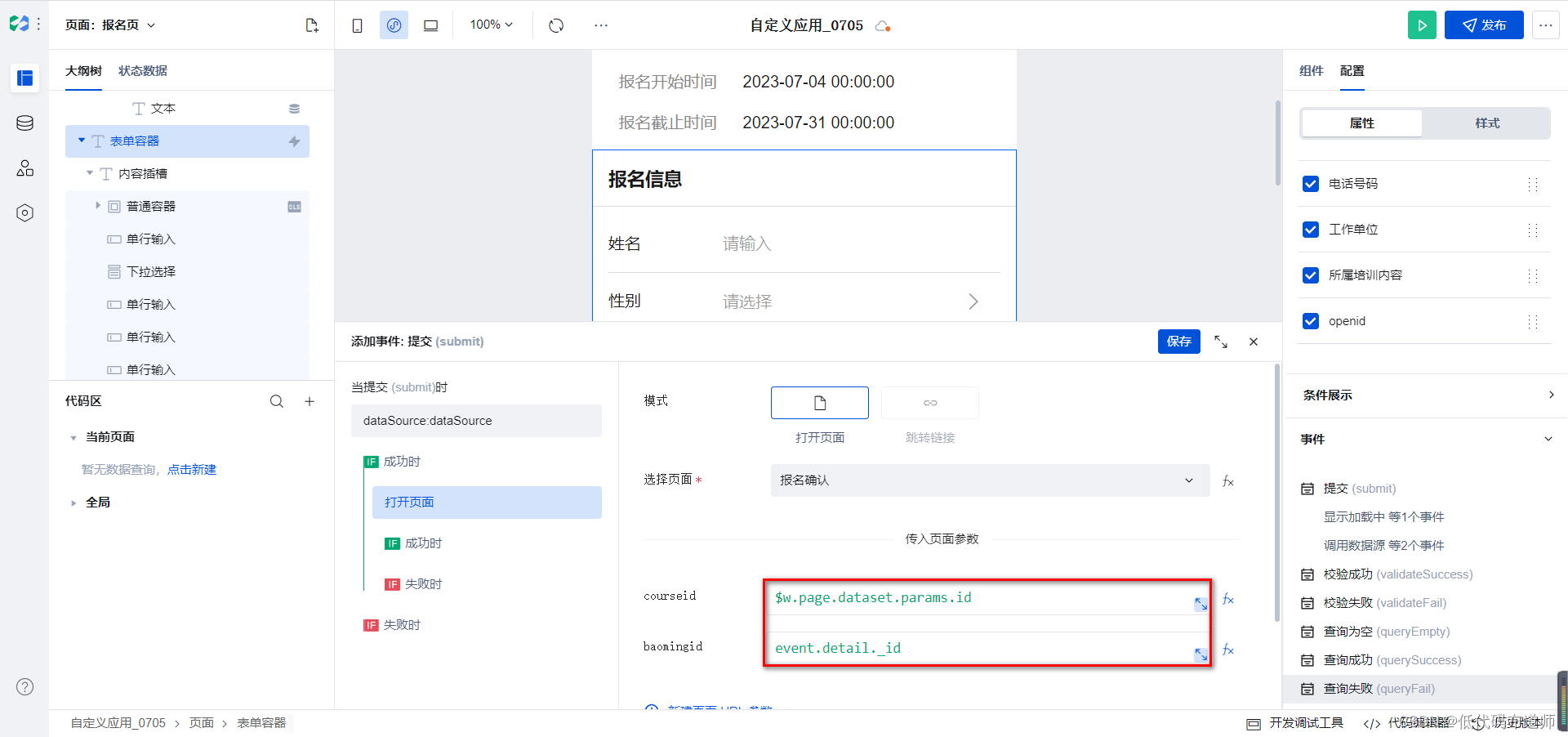Add new code with plus icon

click(x=310, y=401)
